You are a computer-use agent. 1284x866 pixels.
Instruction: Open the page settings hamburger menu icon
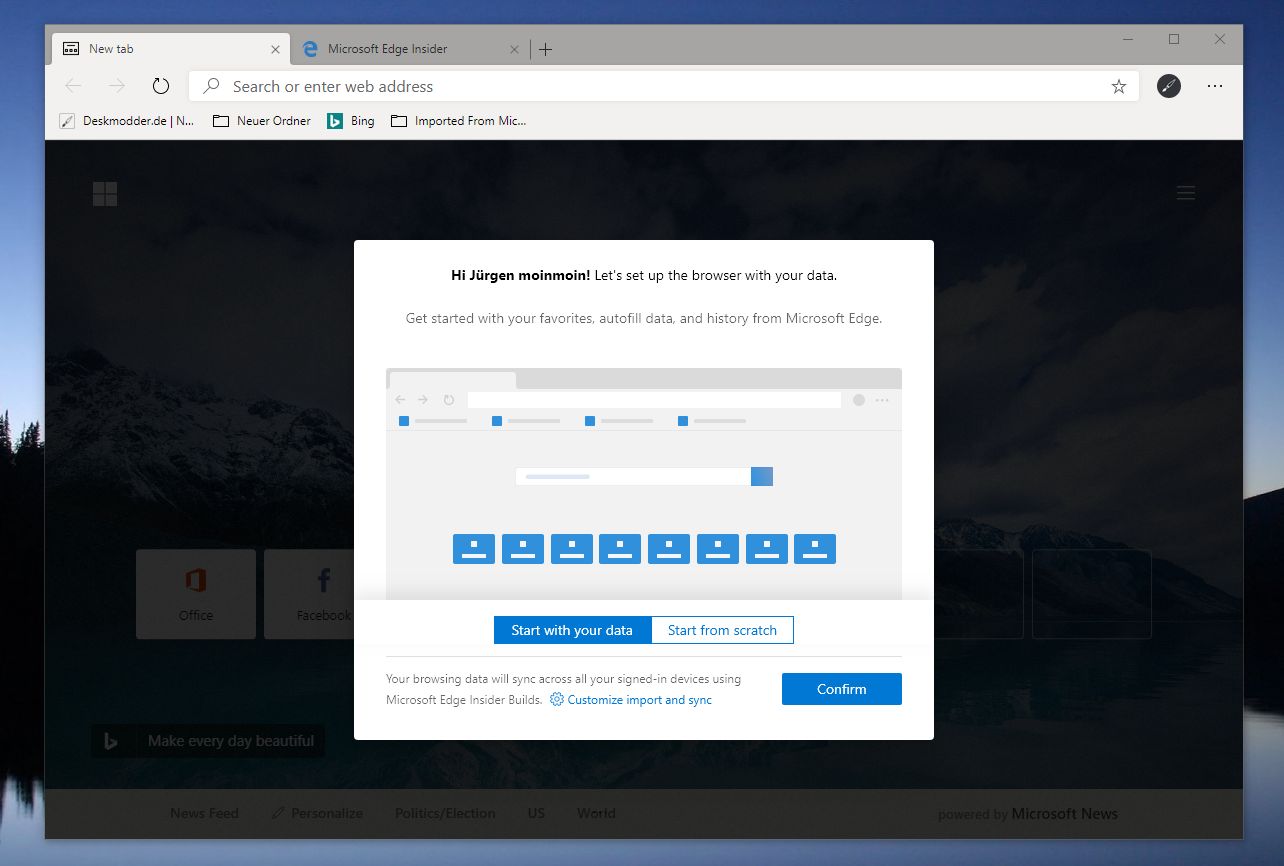pos(1186,193)
